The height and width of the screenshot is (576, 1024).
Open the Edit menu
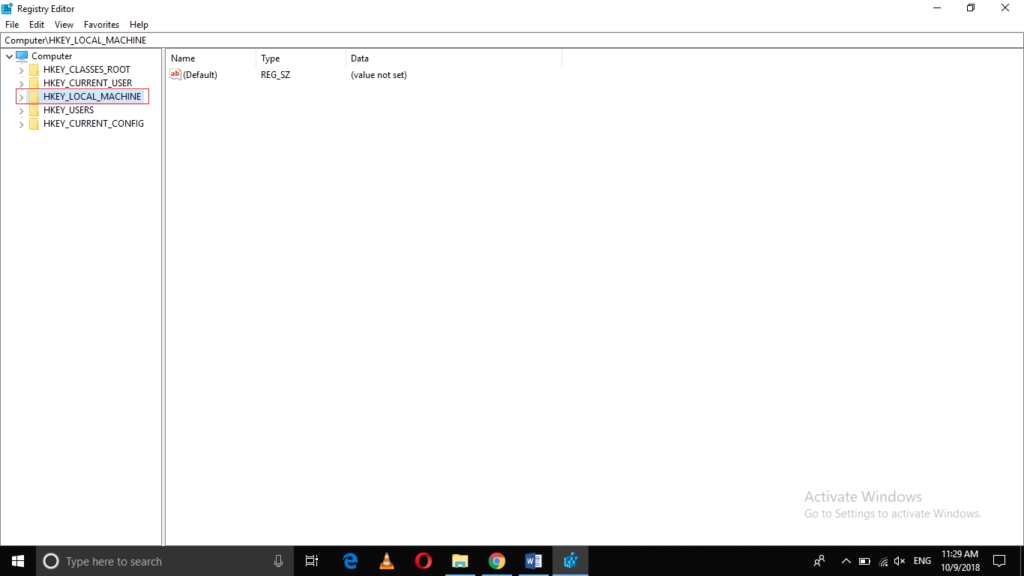point(36,24)
